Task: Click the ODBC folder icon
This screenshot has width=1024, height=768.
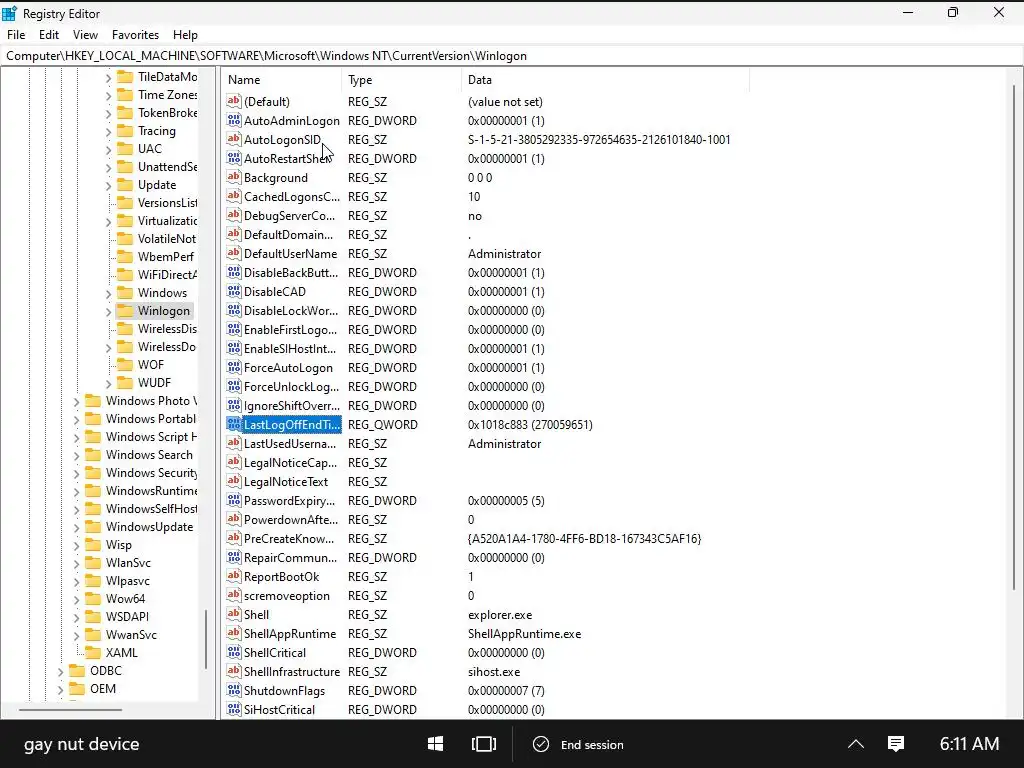Action: [x=77, y=670]
